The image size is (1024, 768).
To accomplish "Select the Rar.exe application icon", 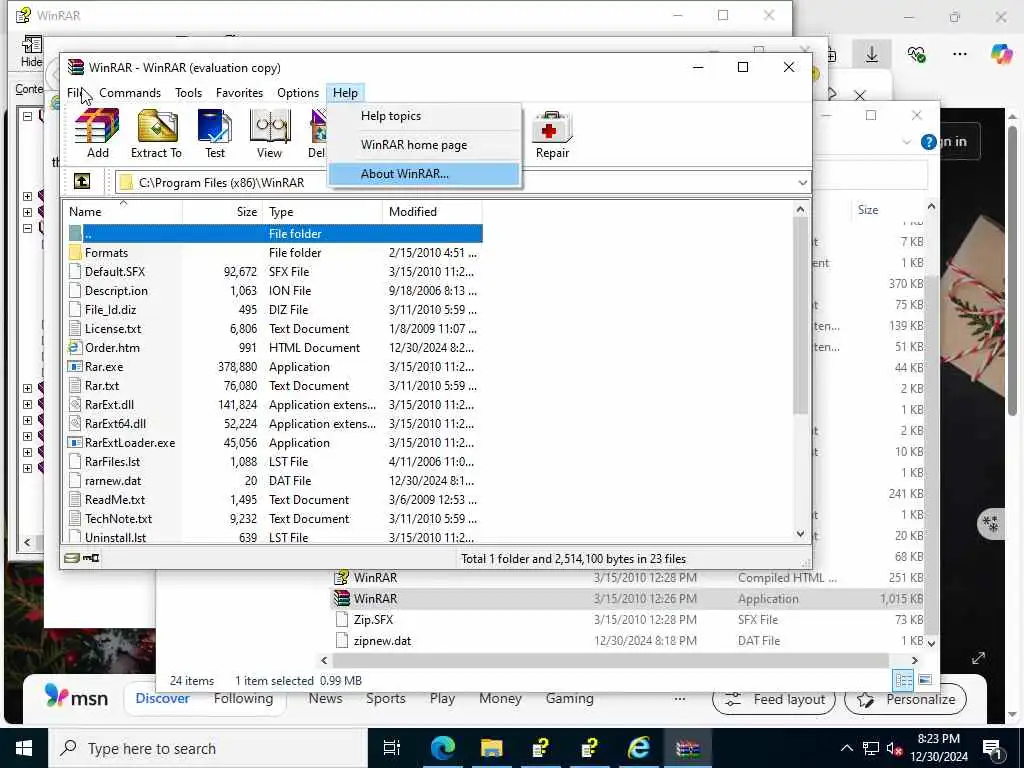I will click(x=75, y=366).
